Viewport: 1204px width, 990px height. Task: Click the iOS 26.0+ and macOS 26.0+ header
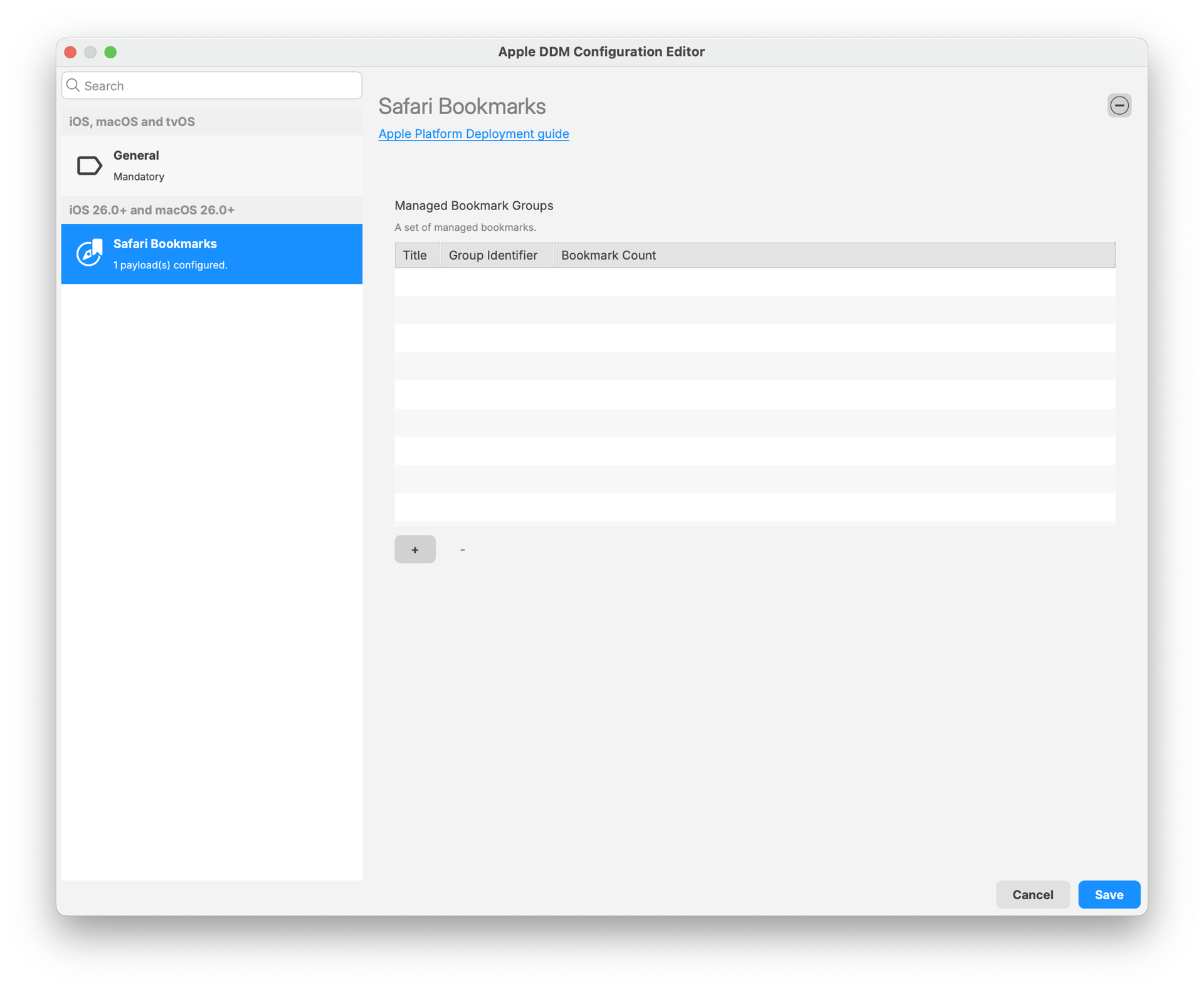pos(152,210)
